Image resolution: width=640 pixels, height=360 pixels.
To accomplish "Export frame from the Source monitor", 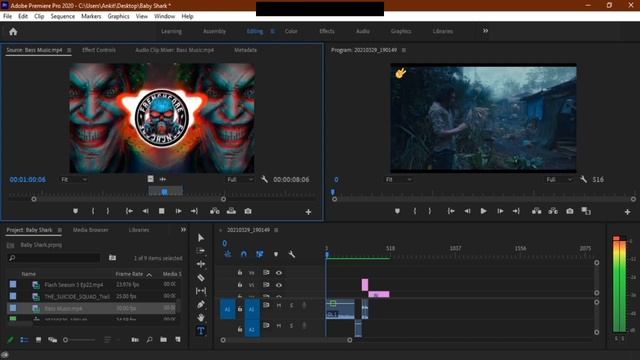I will tap(248, 211).
